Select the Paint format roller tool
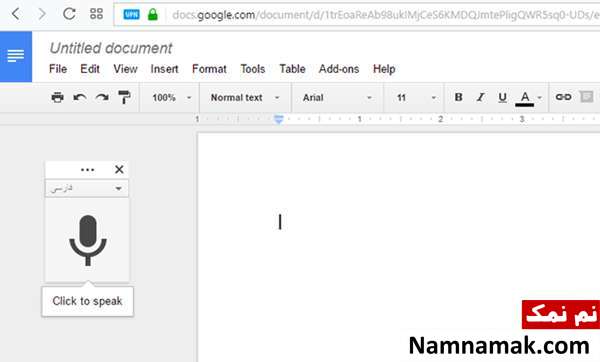This screenshot has height=362, width=600. pyautogui.click(x=124, y=98)
